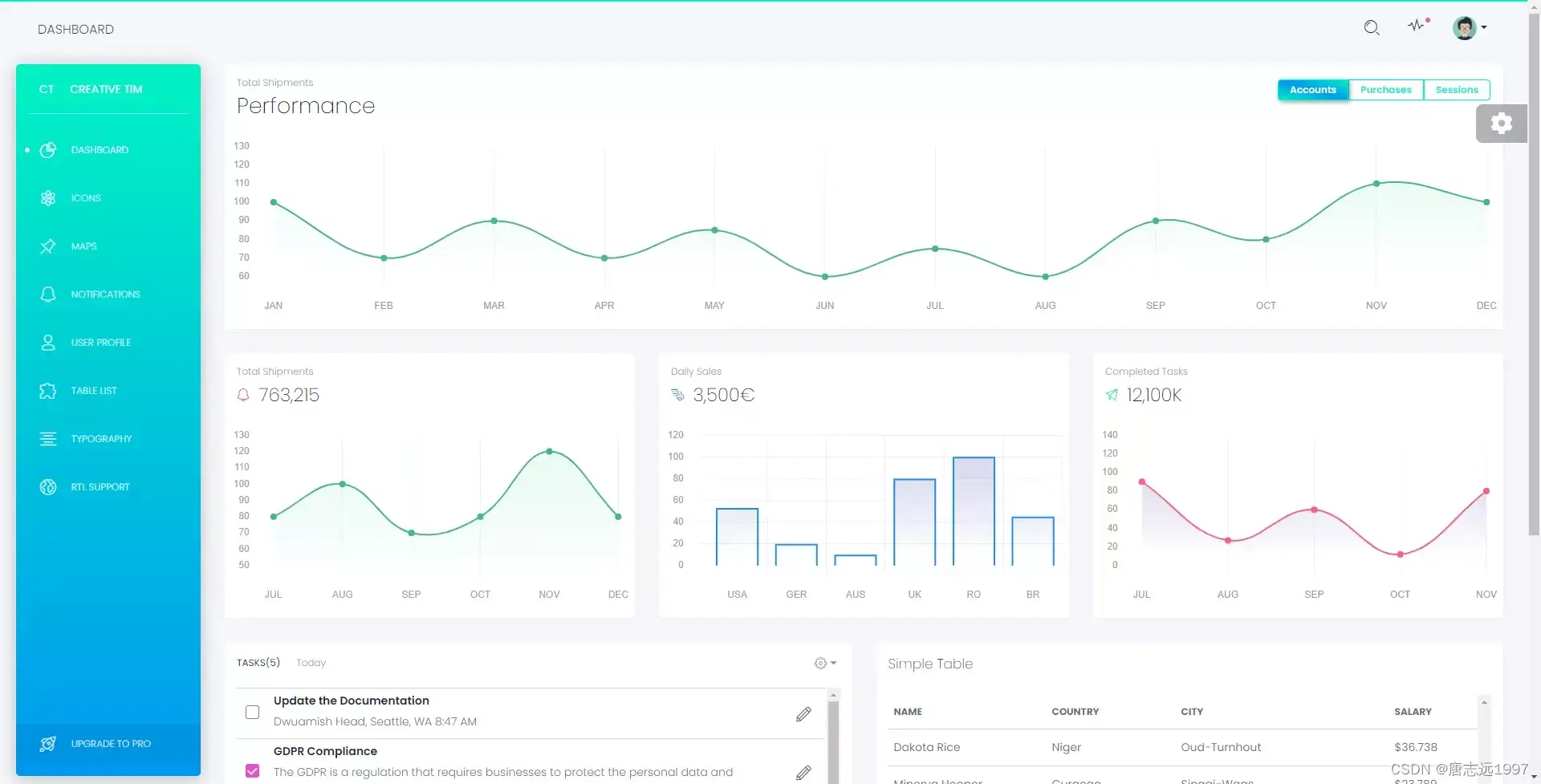Click the page vertical scrollbar thumb
This screenshot has width=1541, height=784.
click(x=1534, y=273)
